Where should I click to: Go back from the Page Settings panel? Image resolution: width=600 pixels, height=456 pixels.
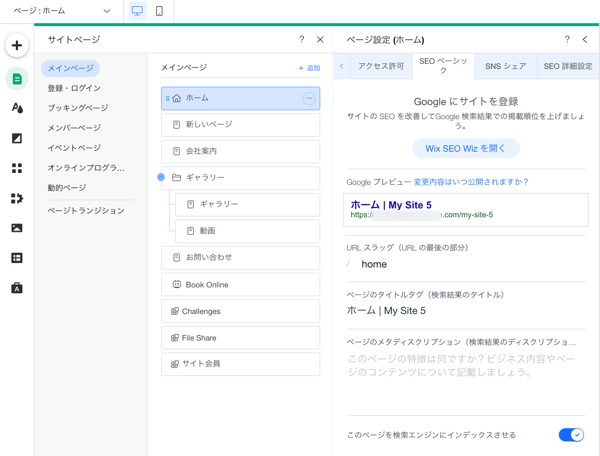tap(585, 39)
